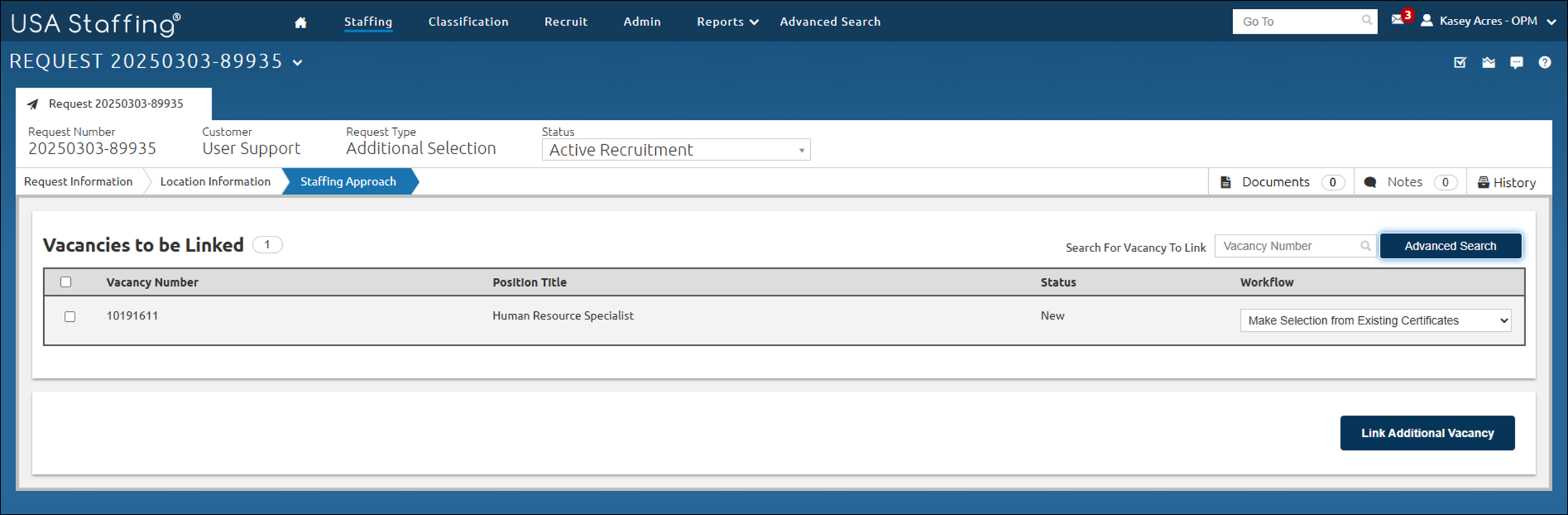Click the Go To search magnifier icon
Image resolution: width=1568 pixels, height=515 pixels.
(1367, 21)
